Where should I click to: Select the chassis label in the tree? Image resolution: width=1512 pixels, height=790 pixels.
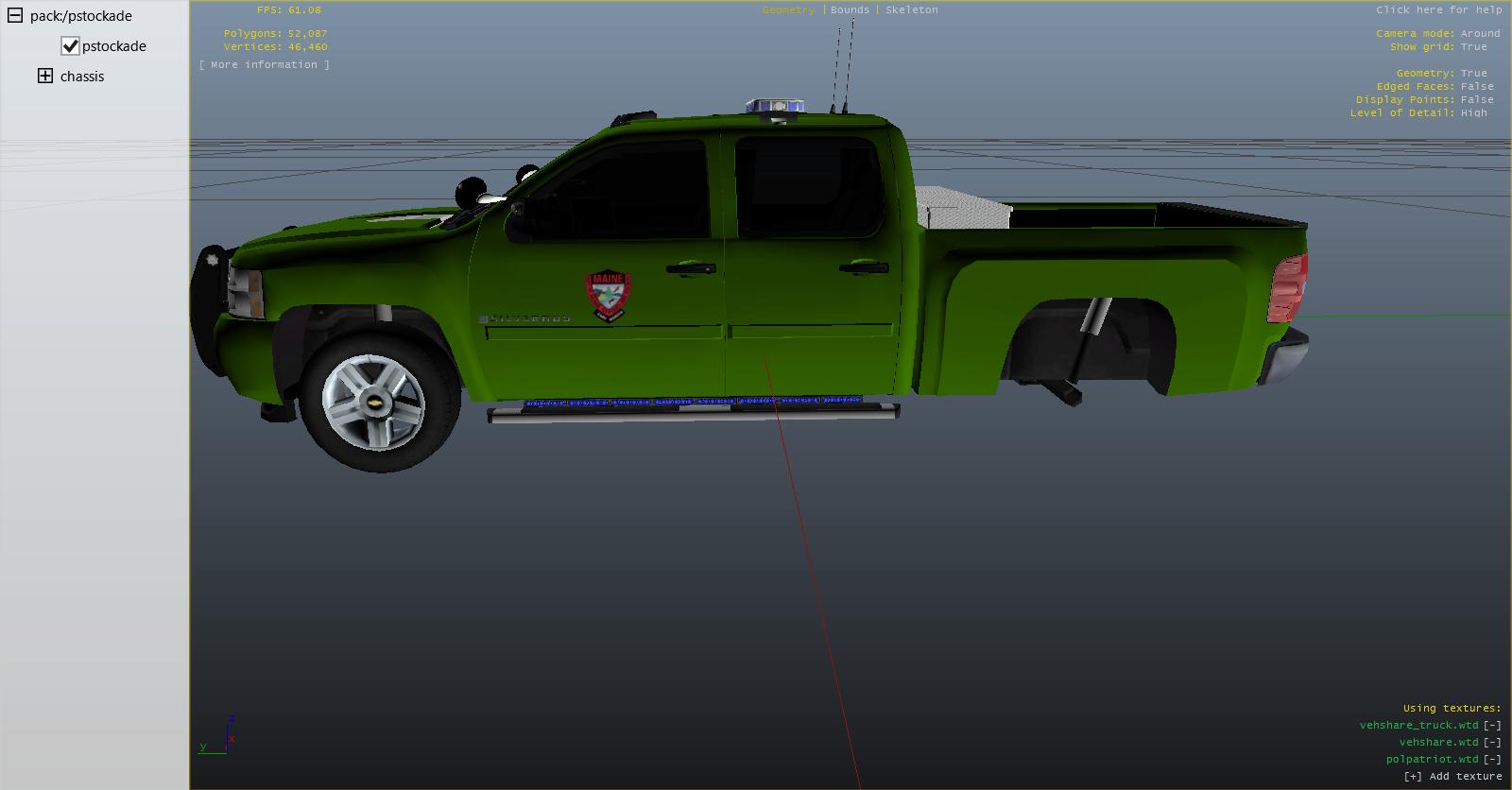82,76
